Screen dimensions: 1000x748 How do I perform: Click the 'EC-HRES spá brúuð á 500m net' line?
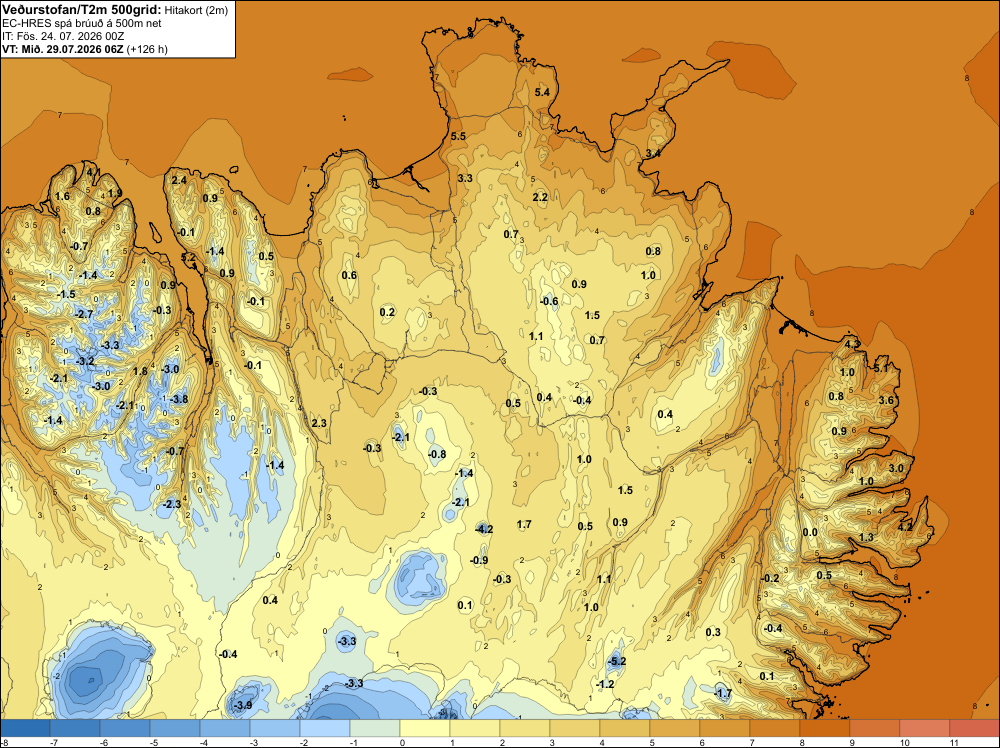tap(82, 24)
